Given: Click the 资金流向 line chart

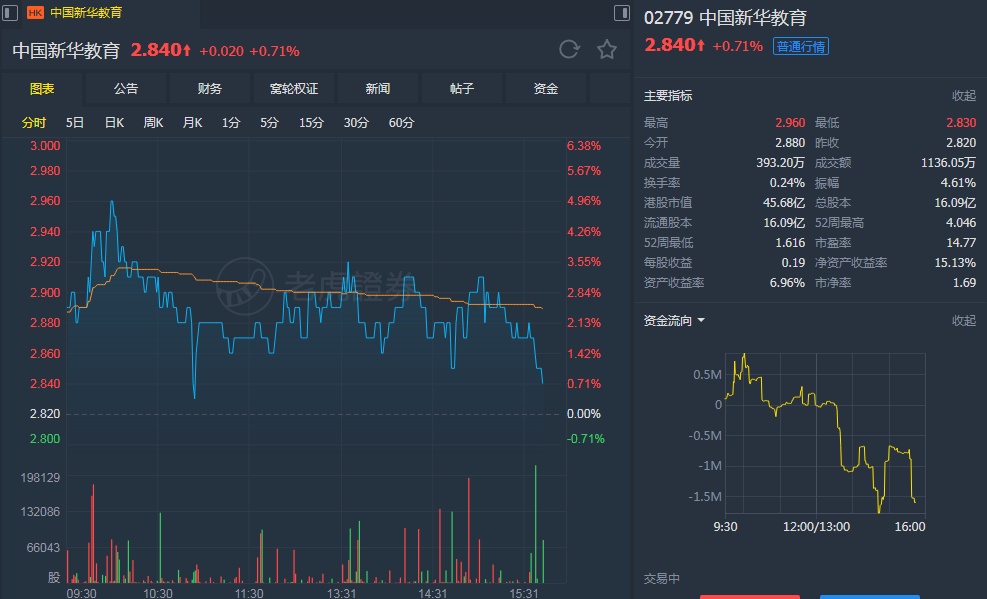Looking at the screenshot, I should point(825,433).
